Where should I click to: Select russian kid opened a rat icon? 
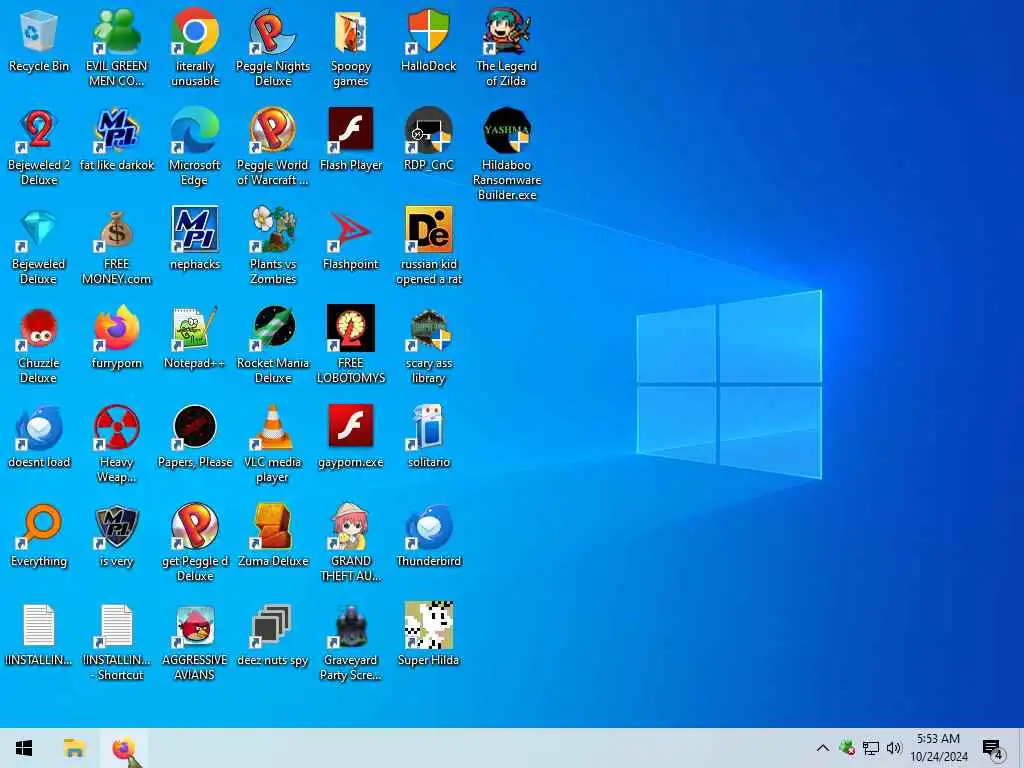coord(428,246)
